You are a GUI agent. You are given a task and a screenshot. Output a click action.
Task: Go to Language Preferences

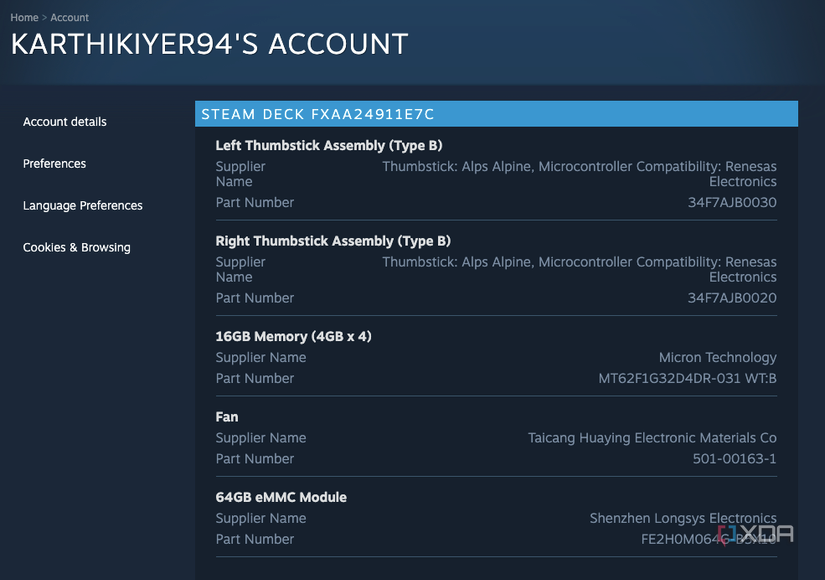pyautogui.click(x=83, y=206)
